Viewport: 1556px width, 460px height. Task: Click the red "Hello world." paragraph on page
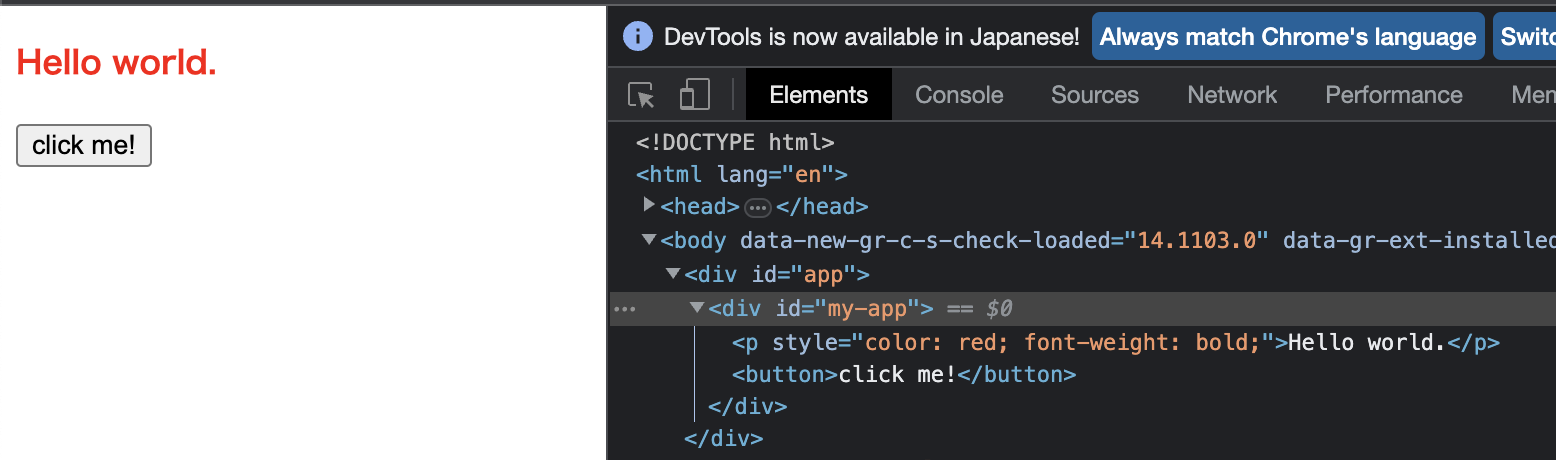pos(117,63)
